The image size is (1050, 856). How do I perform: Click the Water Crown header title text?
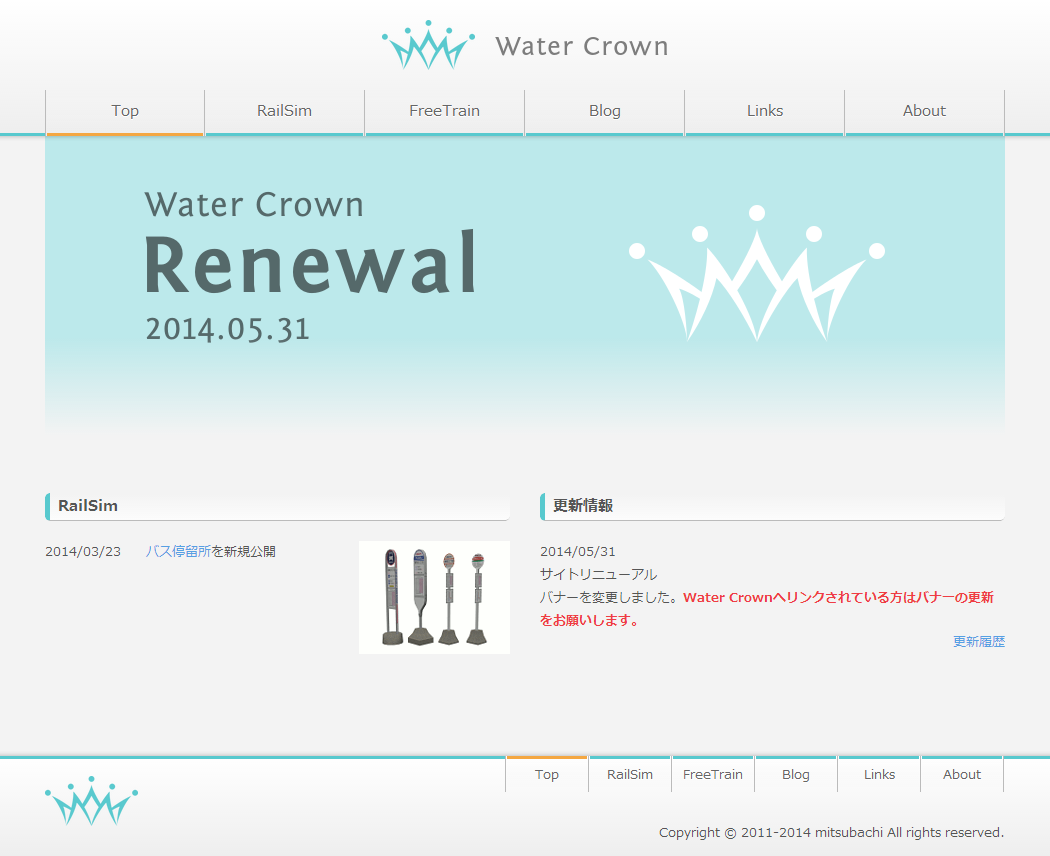point(582,46)
